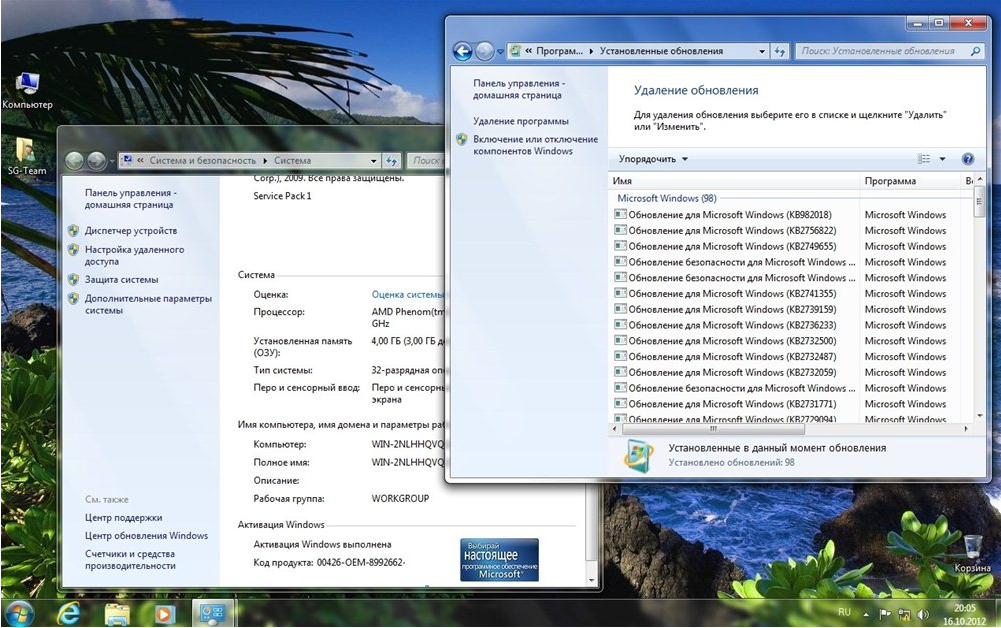Open the network icon in system tray
The height and width of the screenshot is (628, 1001).
click(x=904, y=614)
